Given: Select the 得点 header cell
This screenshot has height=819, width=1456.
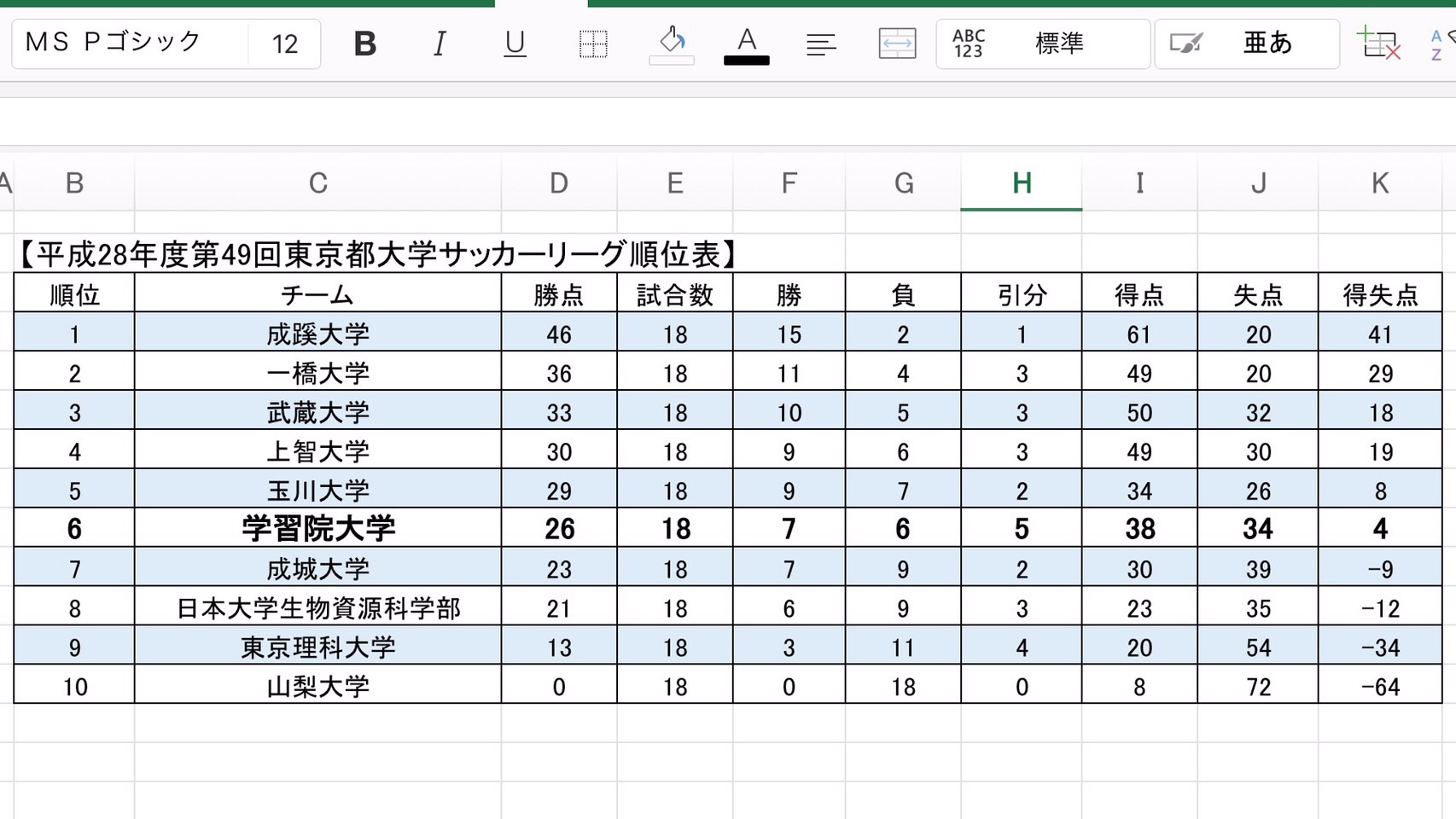Looking at the screenshot, I should 1139,293.
